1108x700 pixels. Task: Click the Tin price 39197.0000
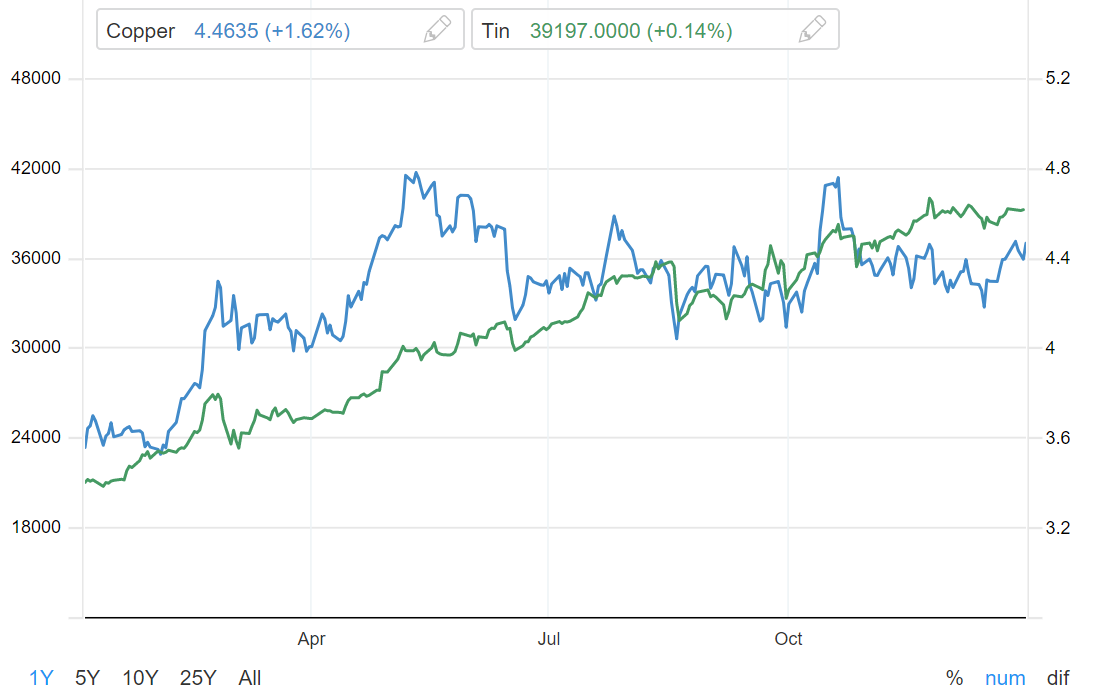pos(585,31)
